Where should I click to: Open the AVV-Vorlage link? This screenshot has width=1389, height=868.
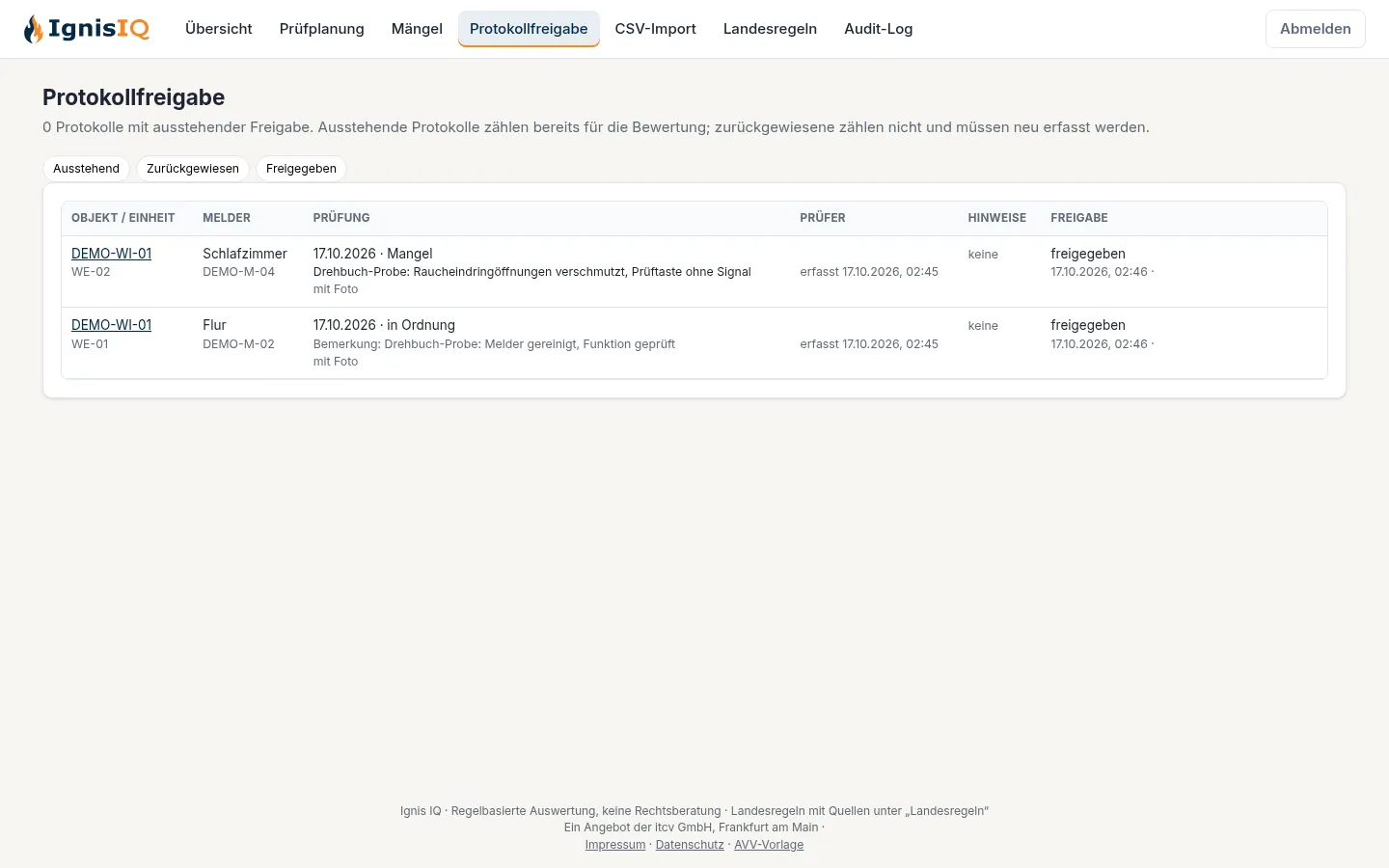[769, 845]
